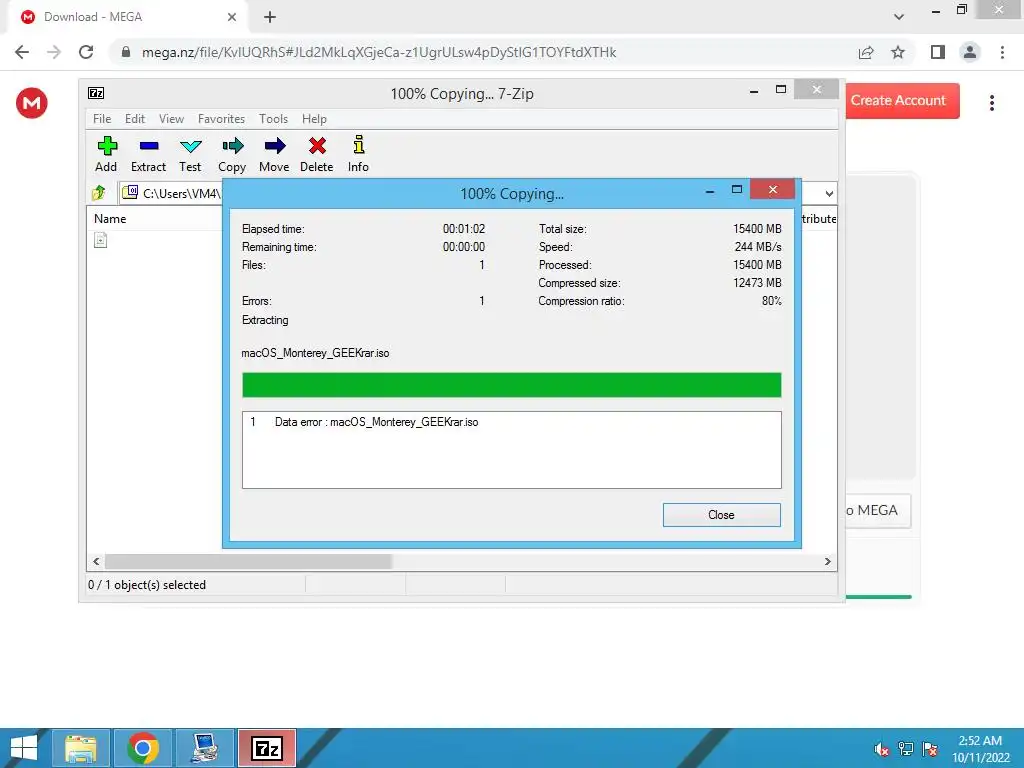Open File Explorer from the taskbar

(81, 748)
